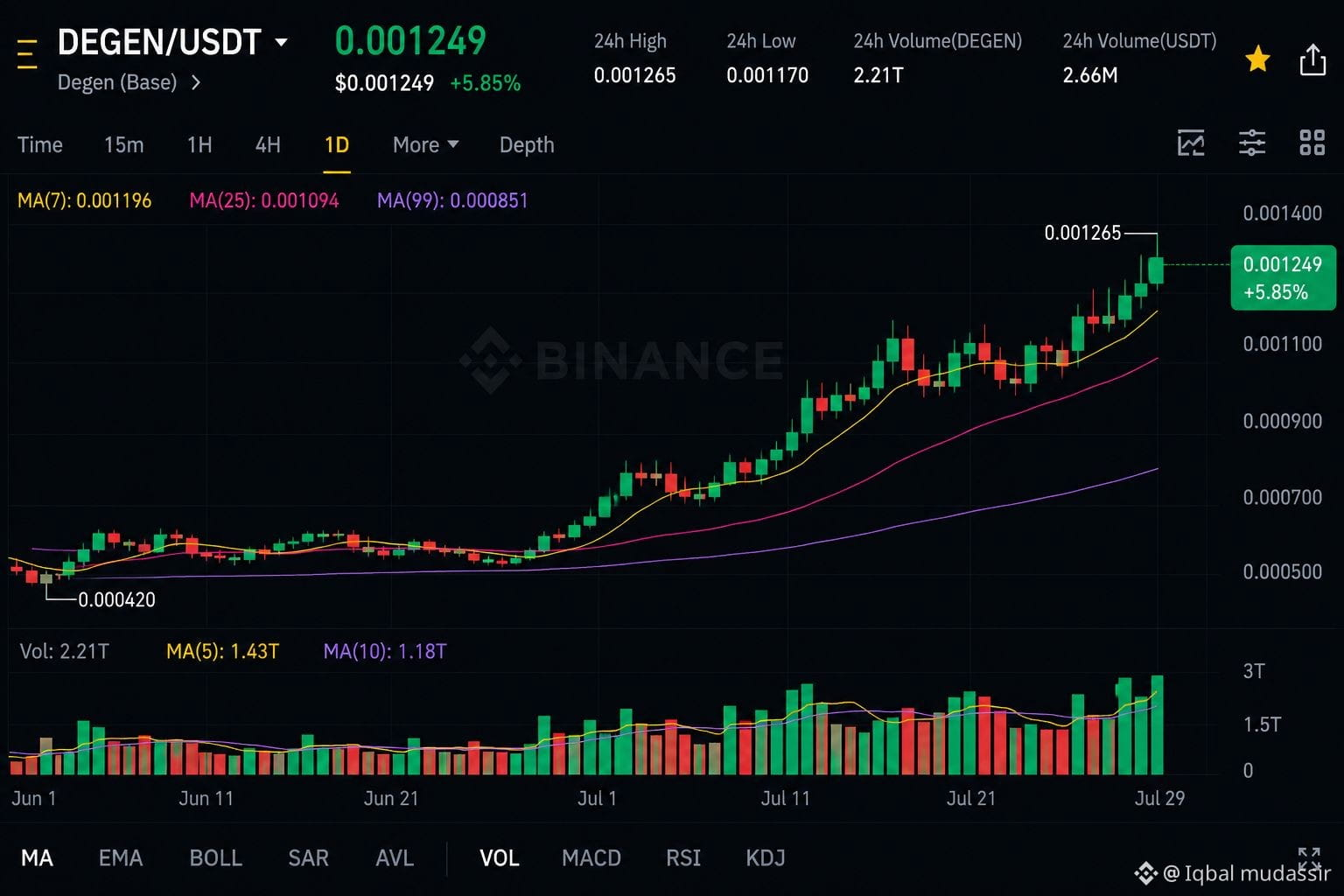Image resolution: width=1344 pixels, height=896 pixels.
Task: Click the Jun 1 date on the time axis
Action: coord(34,798)
